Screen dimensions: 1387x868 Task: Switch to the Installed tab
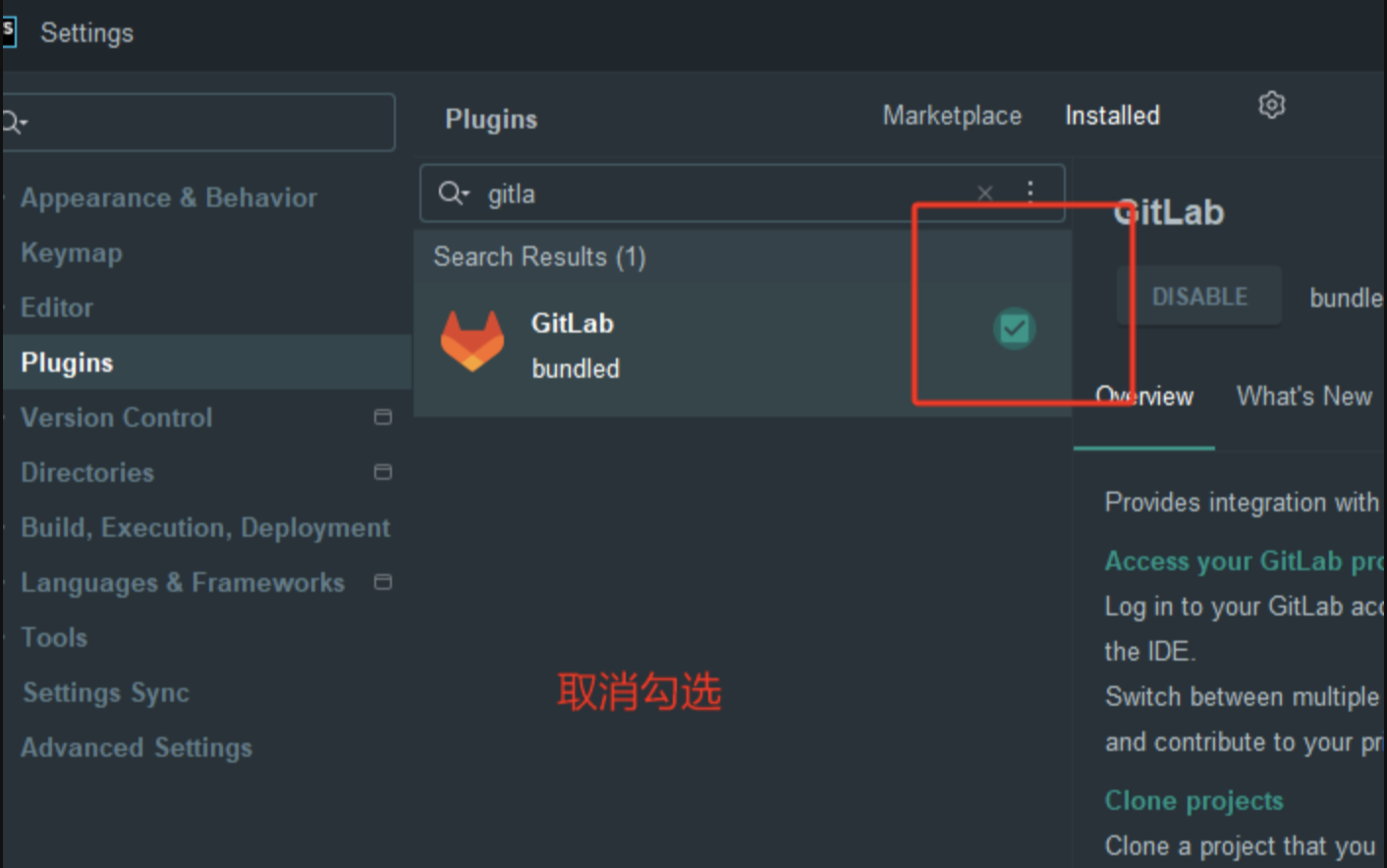click(x=1112, y=116)
